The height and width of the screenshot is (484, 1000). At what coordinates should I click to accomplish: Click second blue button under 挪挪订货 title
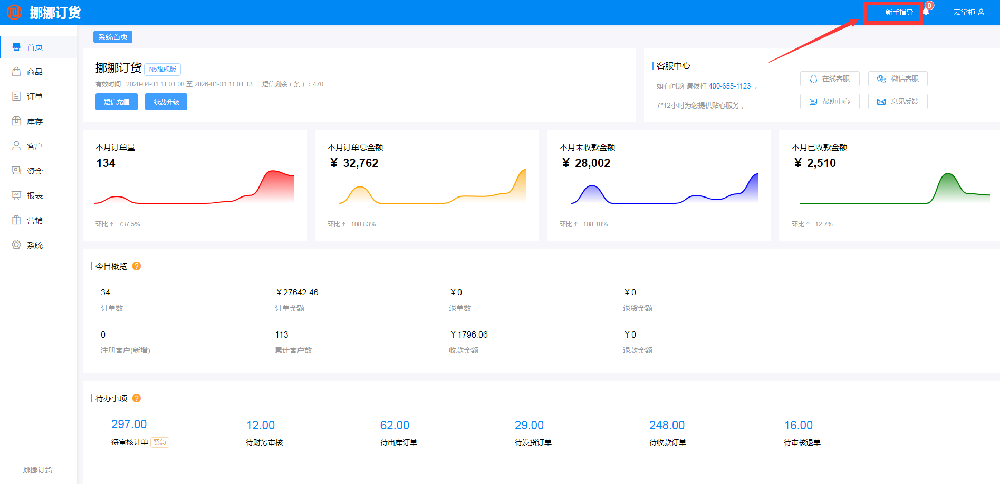click(165, 101)
